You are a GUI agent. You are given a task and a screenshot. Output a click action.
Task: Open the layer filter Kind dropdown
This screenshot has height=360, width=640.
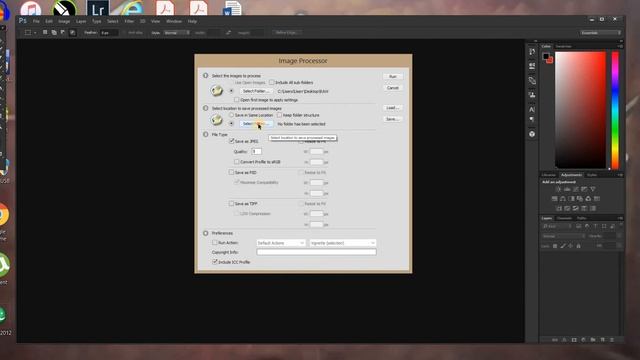[557, 226]
